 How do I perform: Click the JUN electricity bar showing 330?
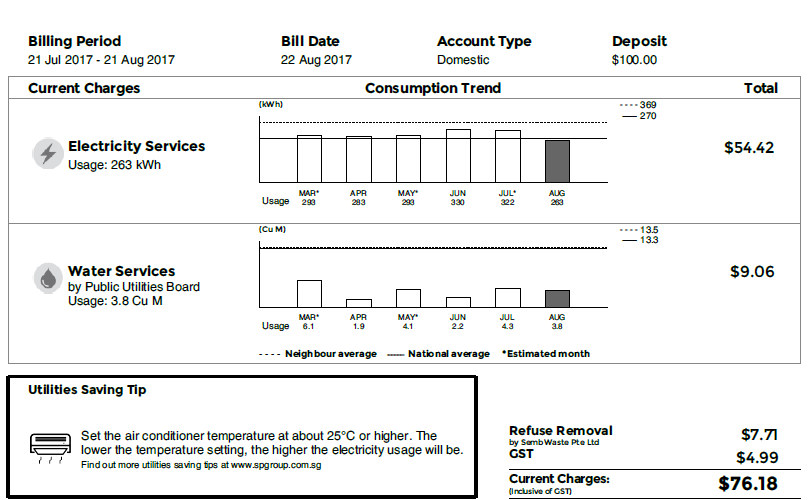458,154
